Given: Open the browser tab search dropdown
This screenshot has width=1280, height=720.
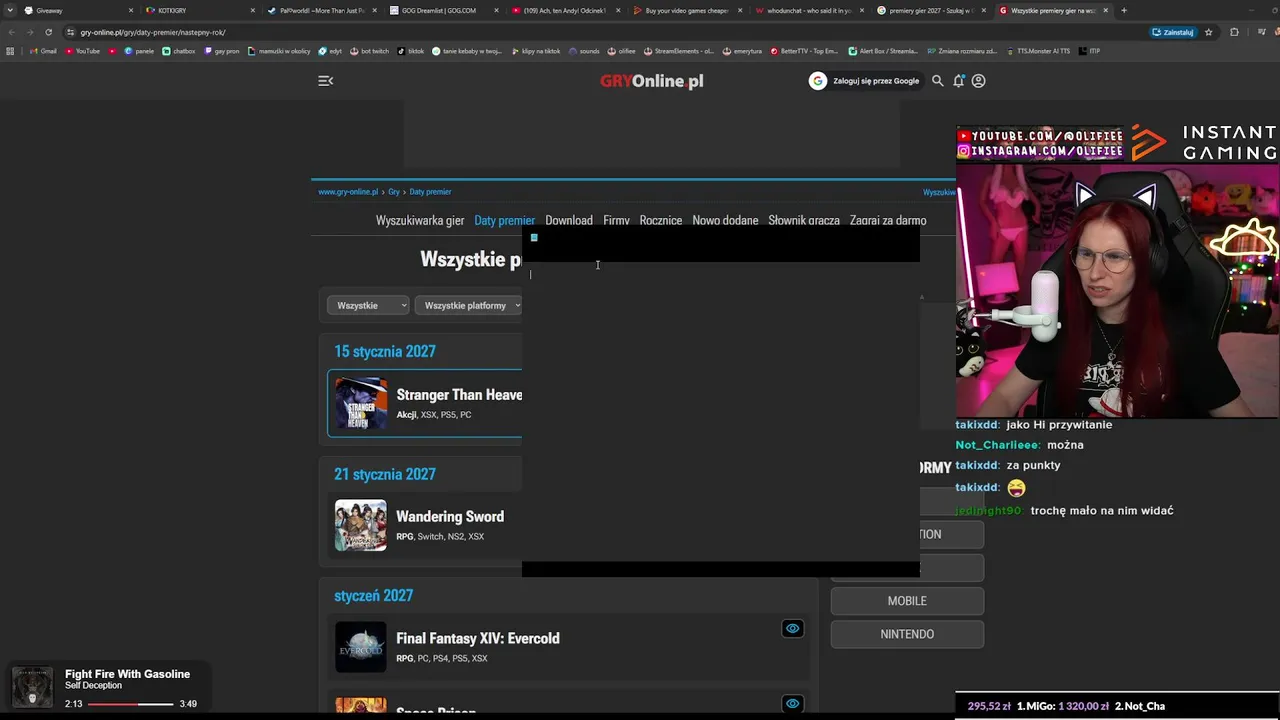Looking at the screenshot, I should pyautogui.click(x=10, y=11).
